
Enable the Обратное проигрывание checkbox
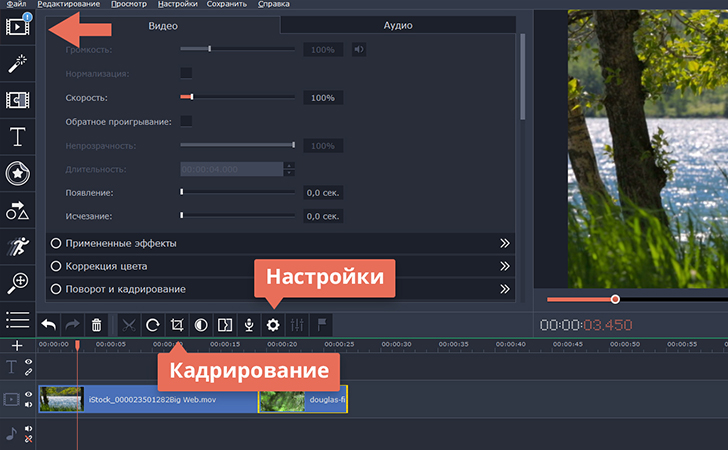[x=186, y=122]
